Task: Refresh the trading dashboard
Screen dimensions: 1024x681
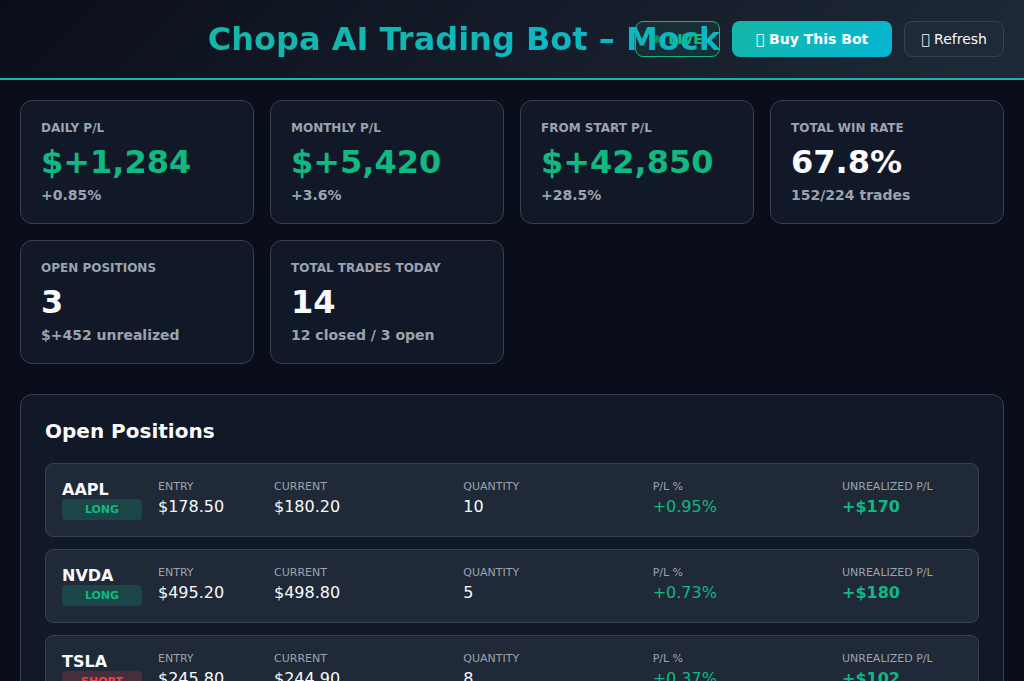Action: point(953,39)
